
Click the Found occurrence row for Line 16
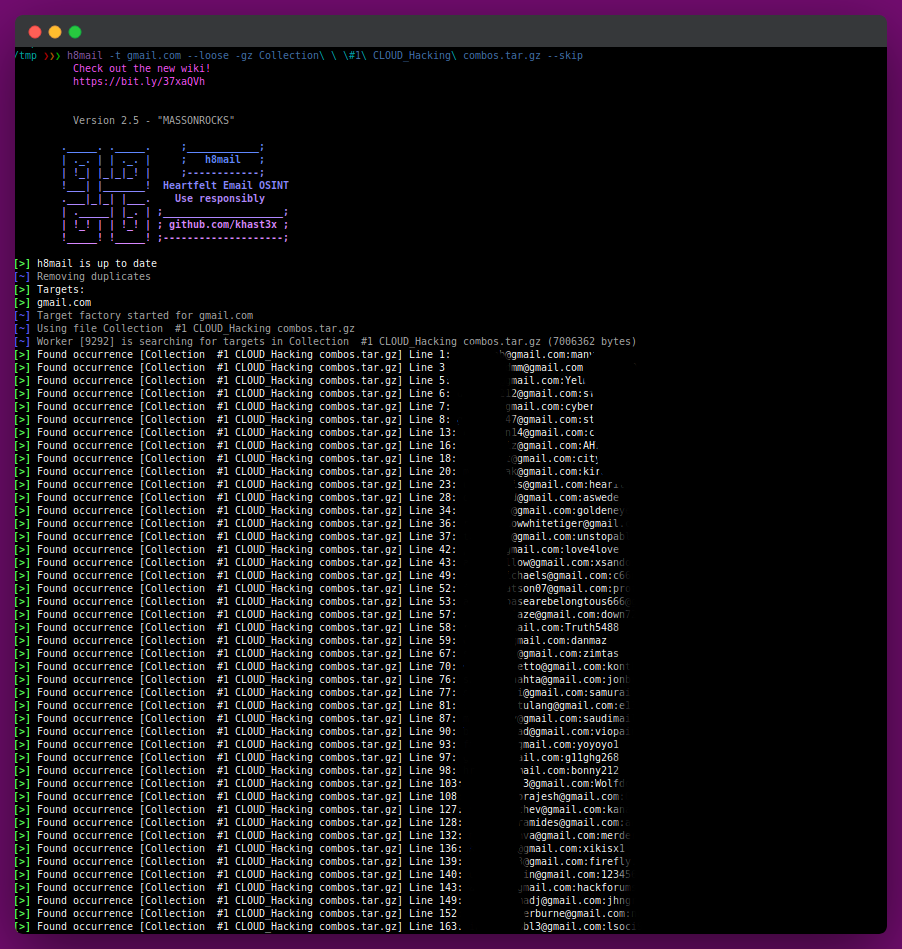tap(306, 445)
